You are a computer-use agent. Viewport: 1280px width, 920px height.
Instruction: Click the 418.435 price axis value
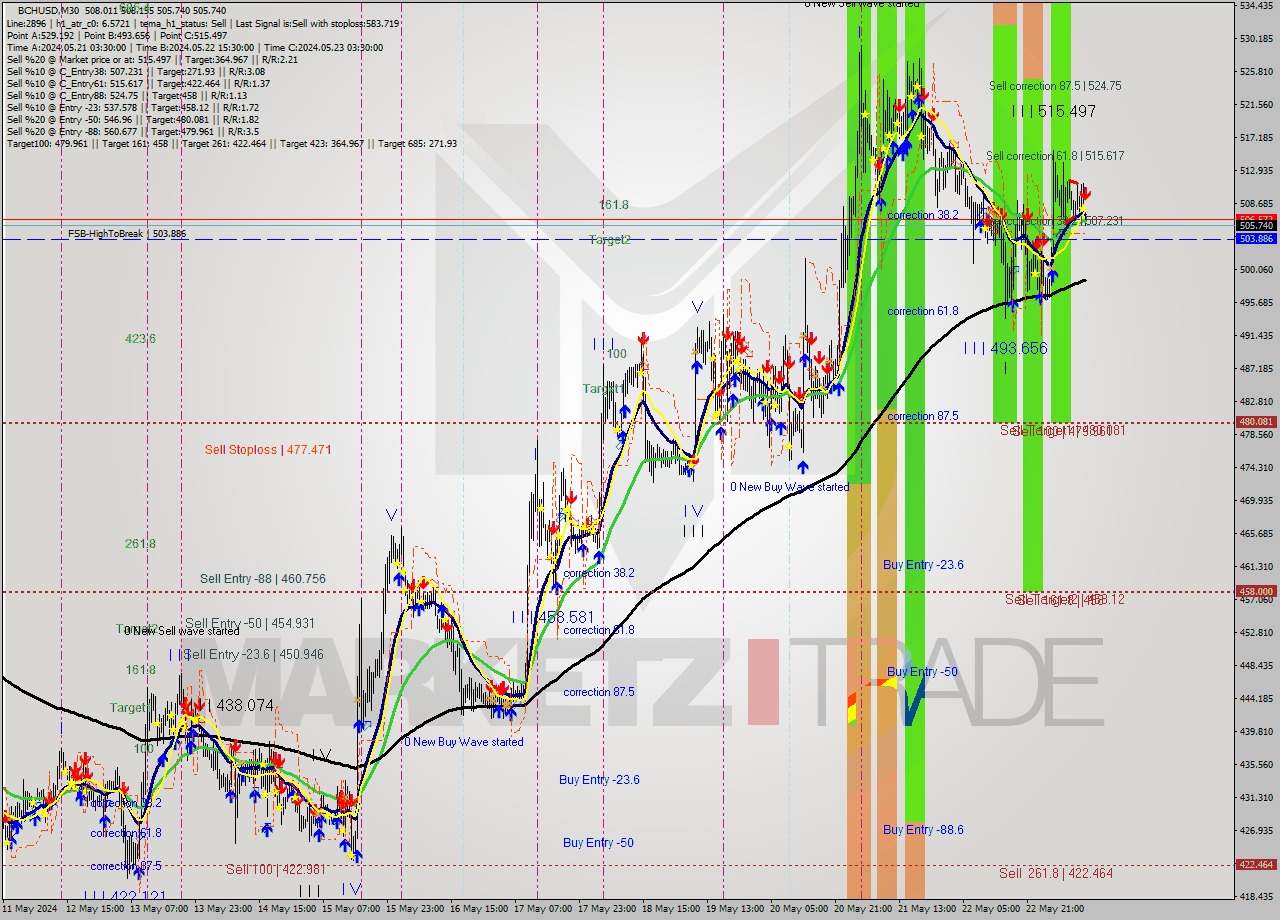click(x=1257, y=896)
